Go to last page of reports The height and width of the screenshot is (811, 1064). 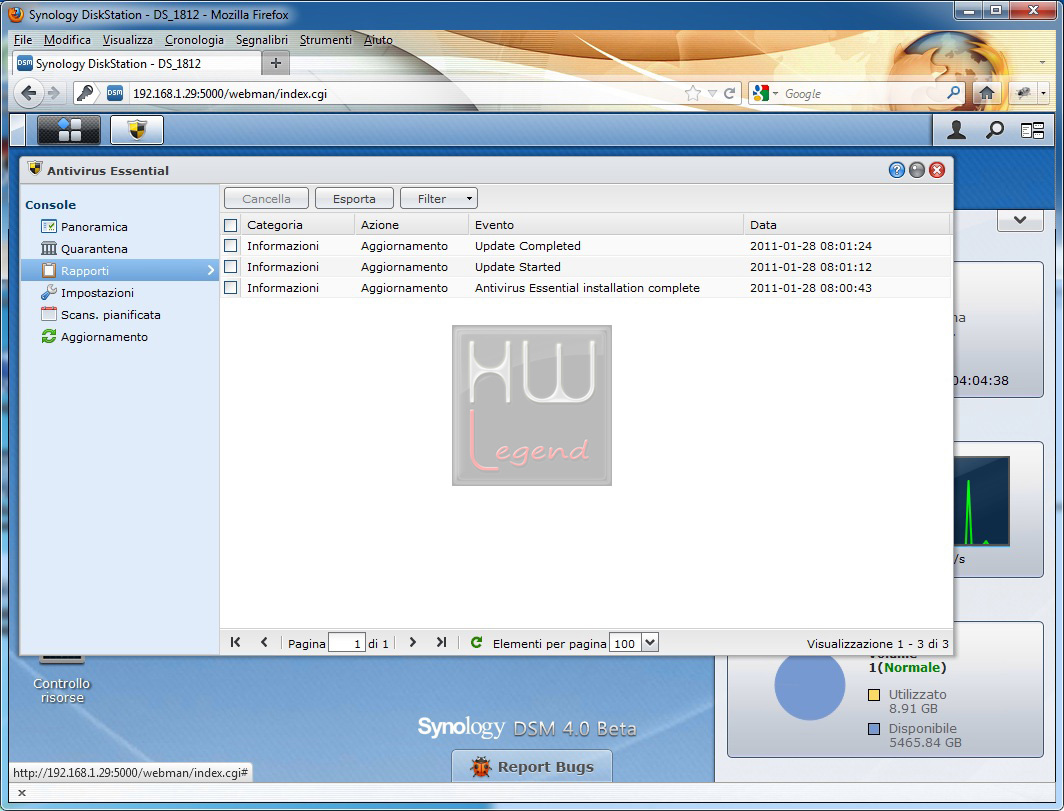(x=441, y=642)
